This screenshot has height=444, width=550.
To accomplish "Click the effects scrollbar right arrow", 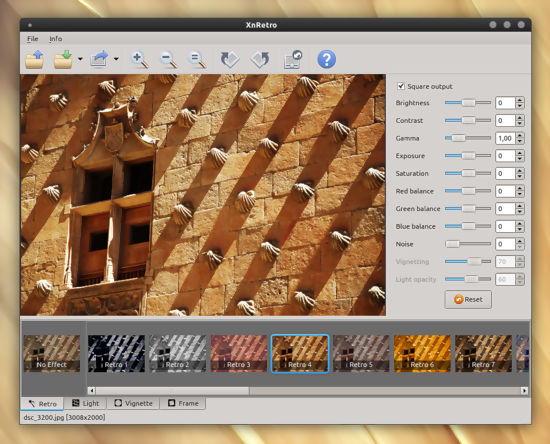I will click(x=524, y=390).
